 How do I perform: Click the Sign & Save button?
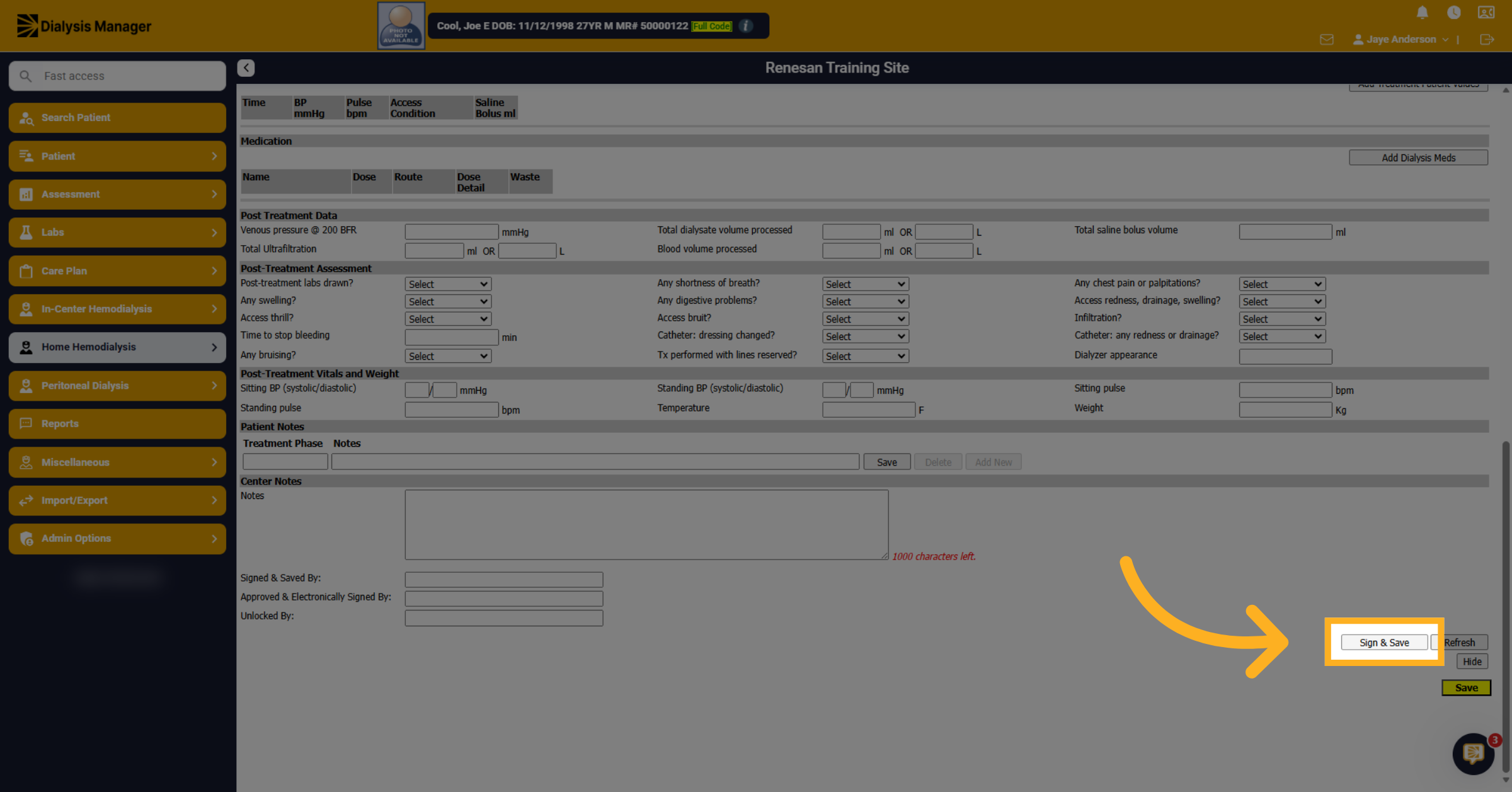coord(1384,643)
